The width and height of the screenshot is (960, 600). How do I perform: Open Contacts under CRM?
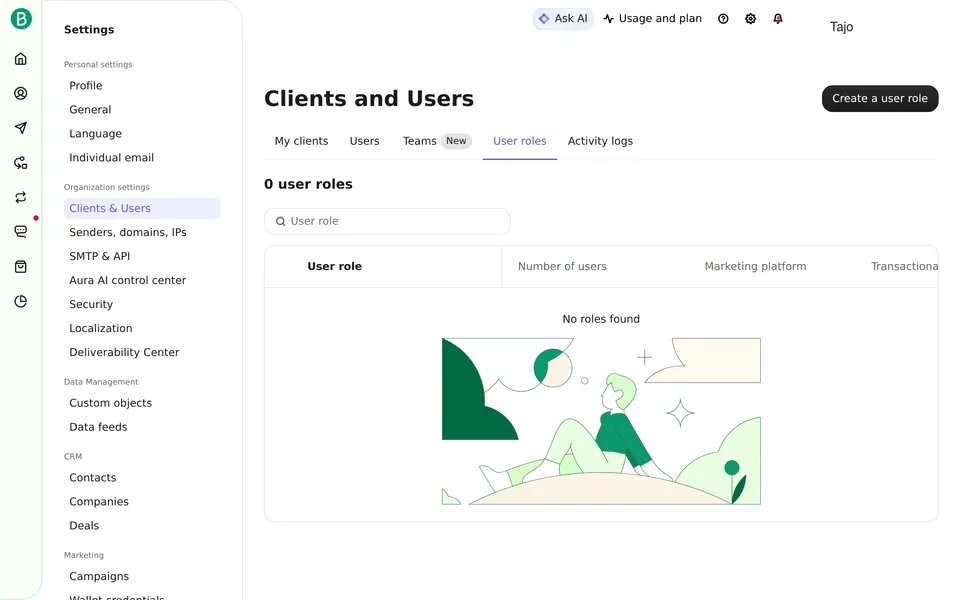(x=92, y=478)
